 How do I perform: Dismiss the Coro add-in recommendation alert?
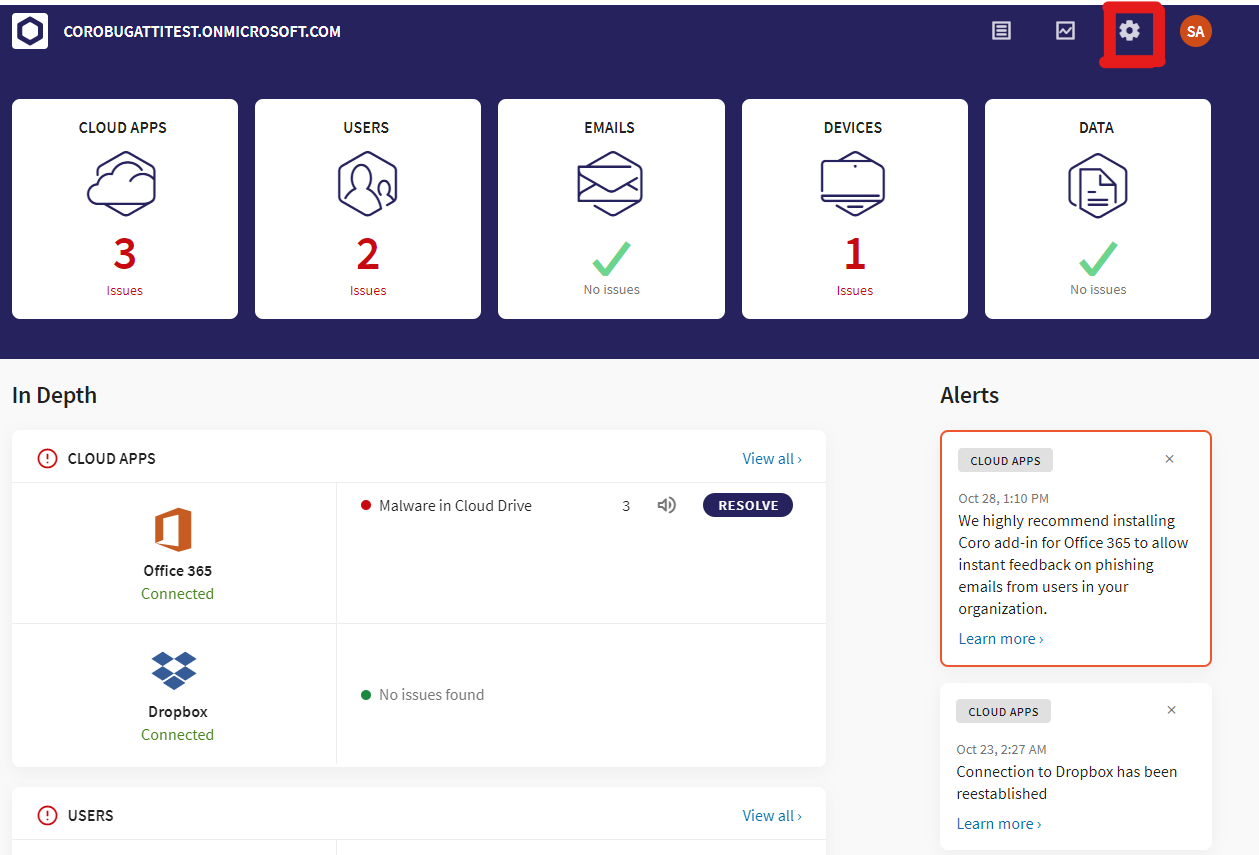[1170, 459]
